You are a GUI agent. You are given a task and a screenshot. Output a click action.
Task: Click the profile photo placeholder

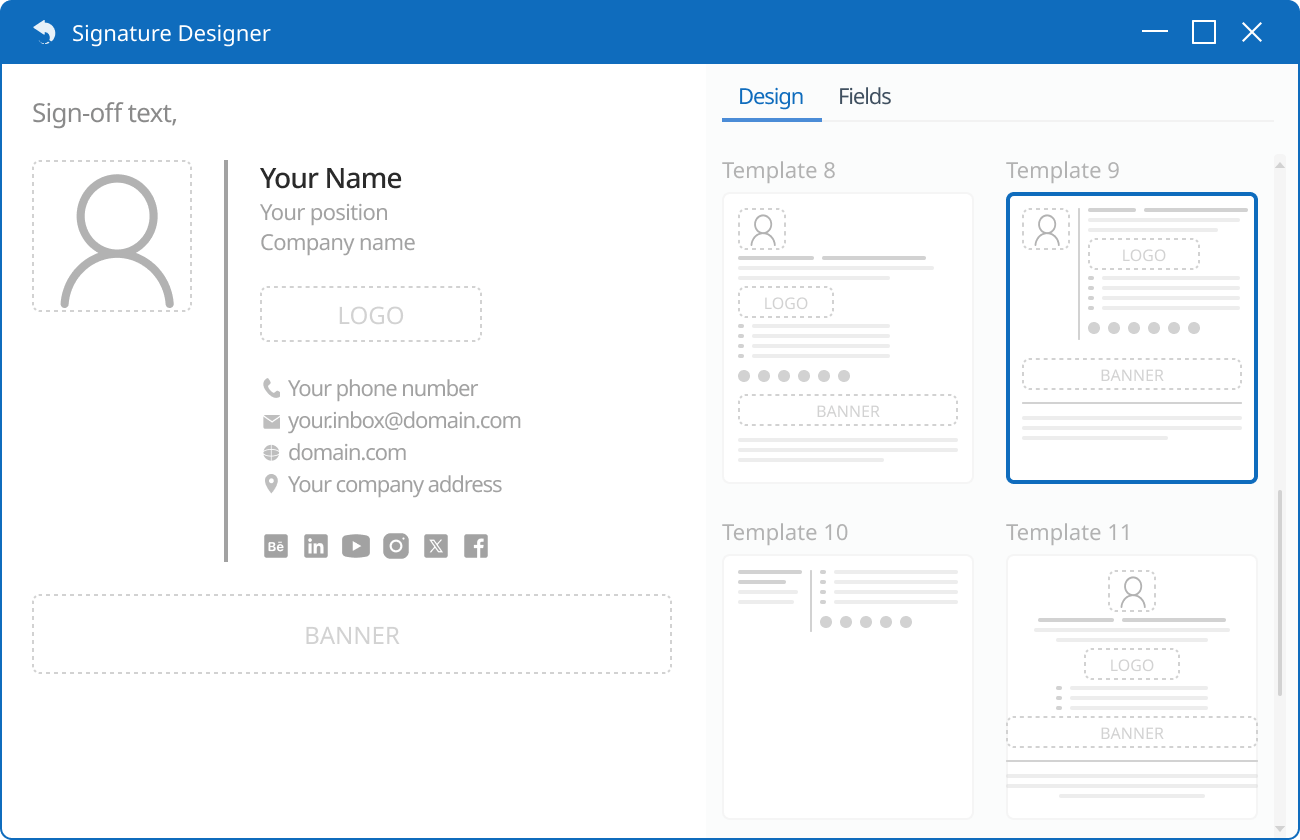click(111, 236)
